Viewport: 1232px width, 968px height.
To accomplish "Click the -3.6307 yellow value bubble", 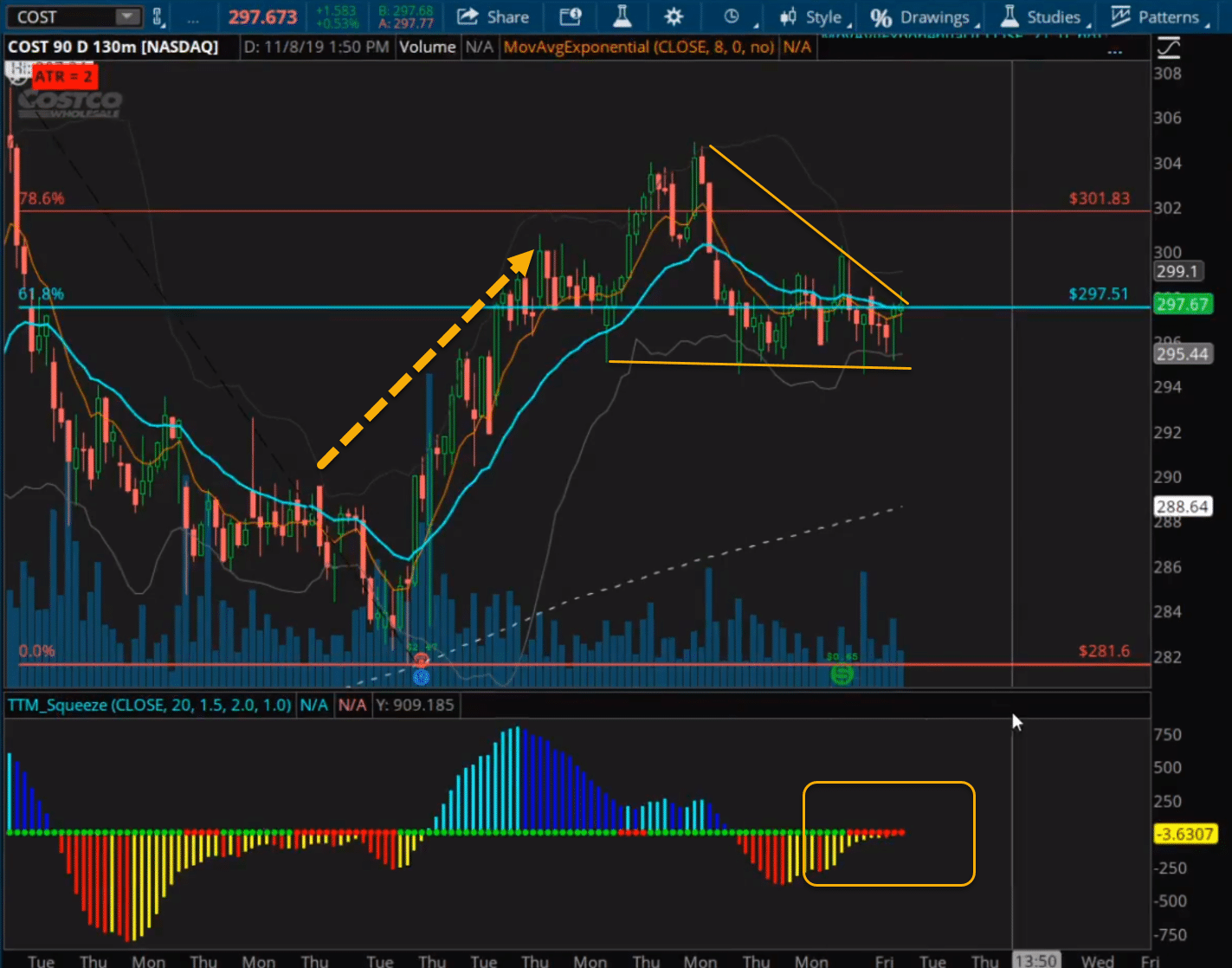I will coord(1186,834).
